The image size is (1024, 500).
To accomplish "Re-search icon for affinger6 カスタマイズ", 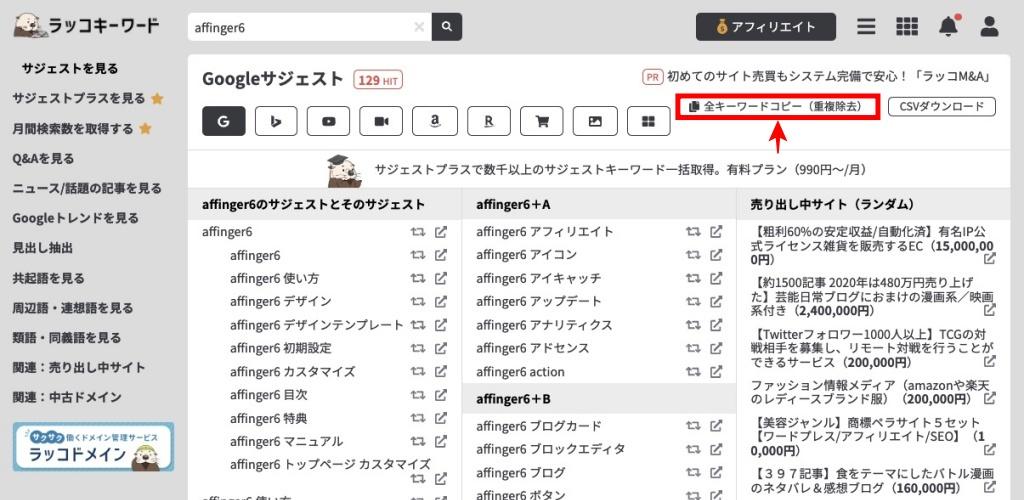I will [418, 371].
